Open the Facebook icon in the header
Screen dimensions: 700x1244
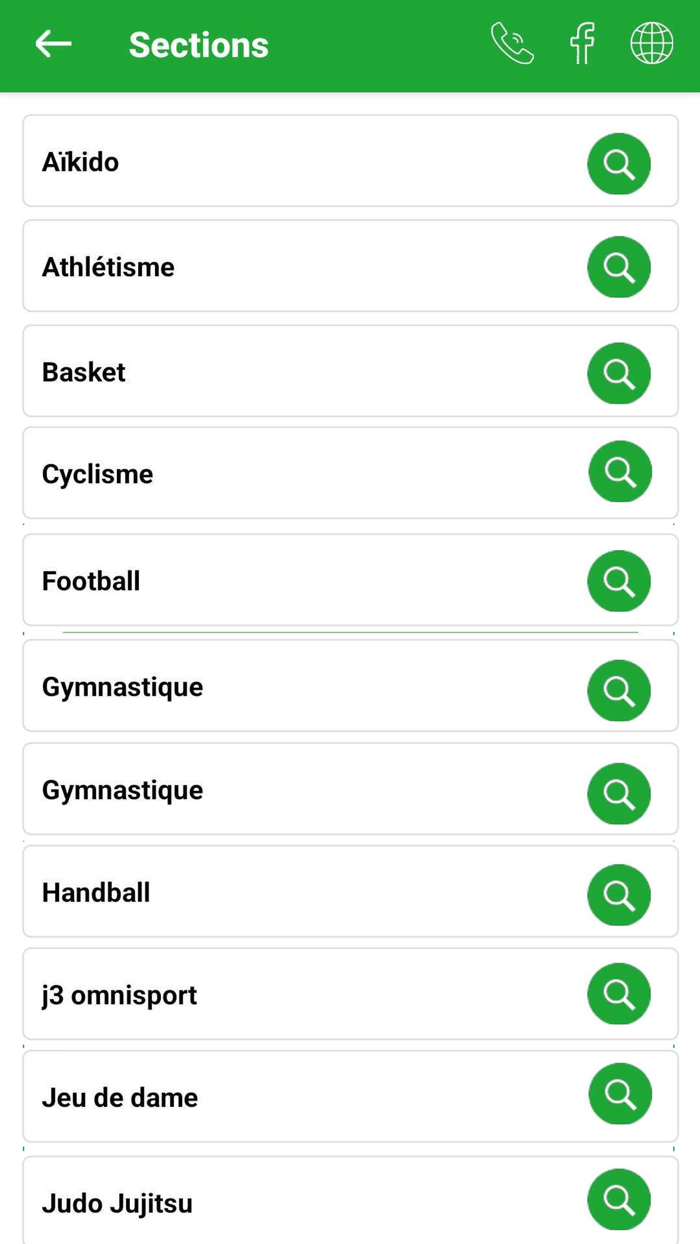click(x=582, y=44)
